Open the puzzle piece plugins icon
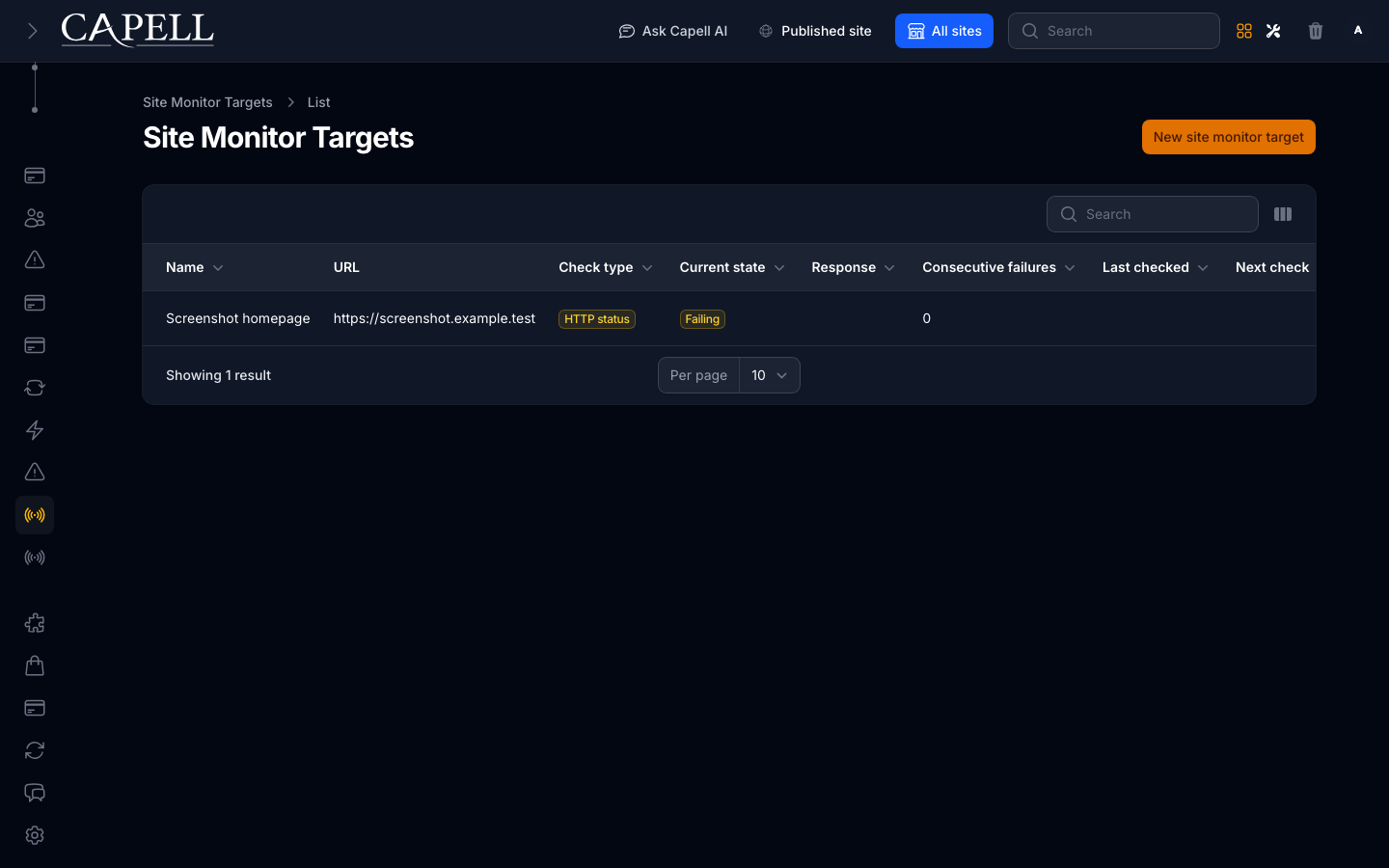Image resolution: width=1389 pixels, height=868 pixels. click(x=35, y=623)
